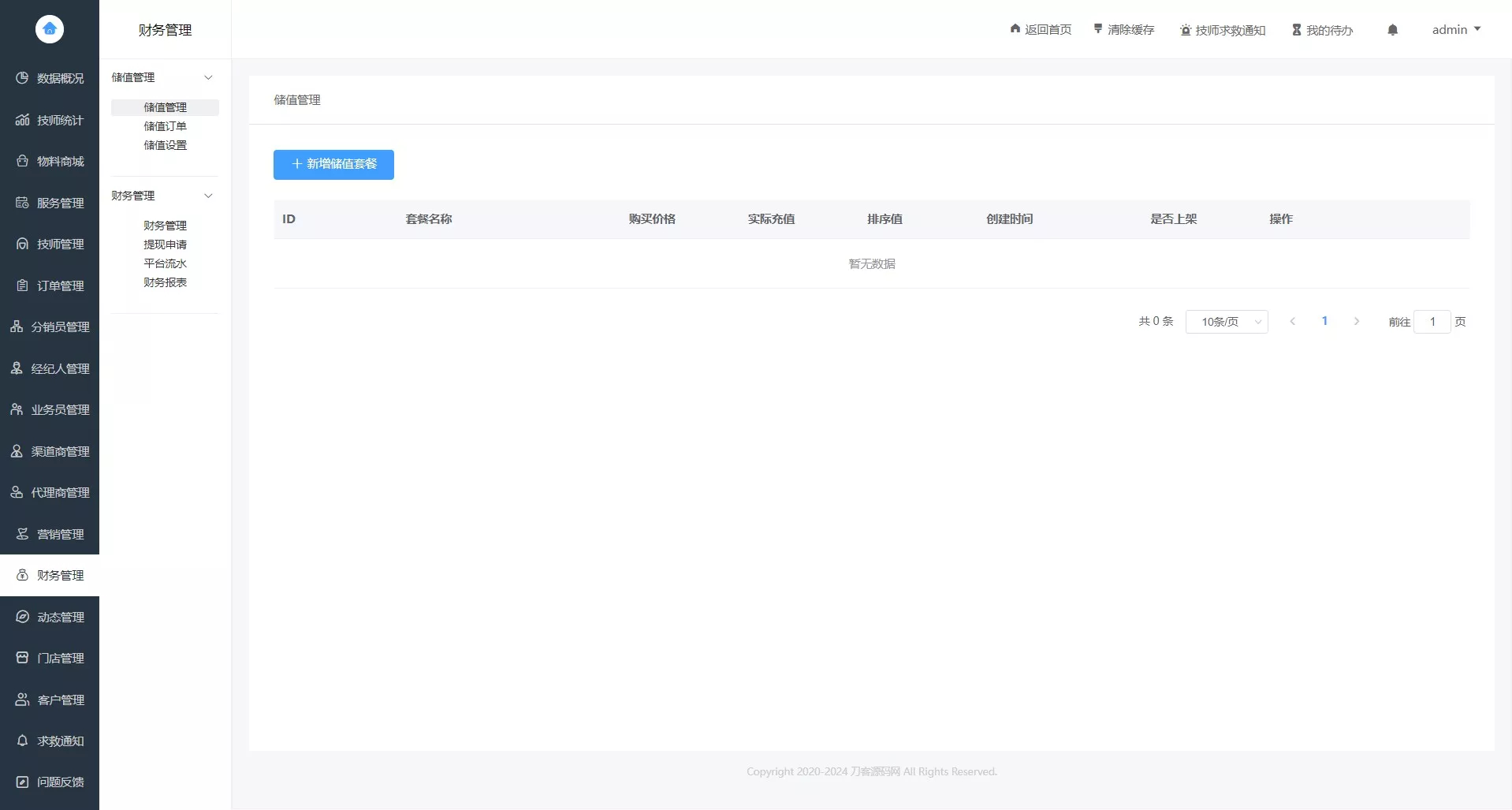Open 财务报表 submenu item

pyautogui.click(x=165, y=282)
